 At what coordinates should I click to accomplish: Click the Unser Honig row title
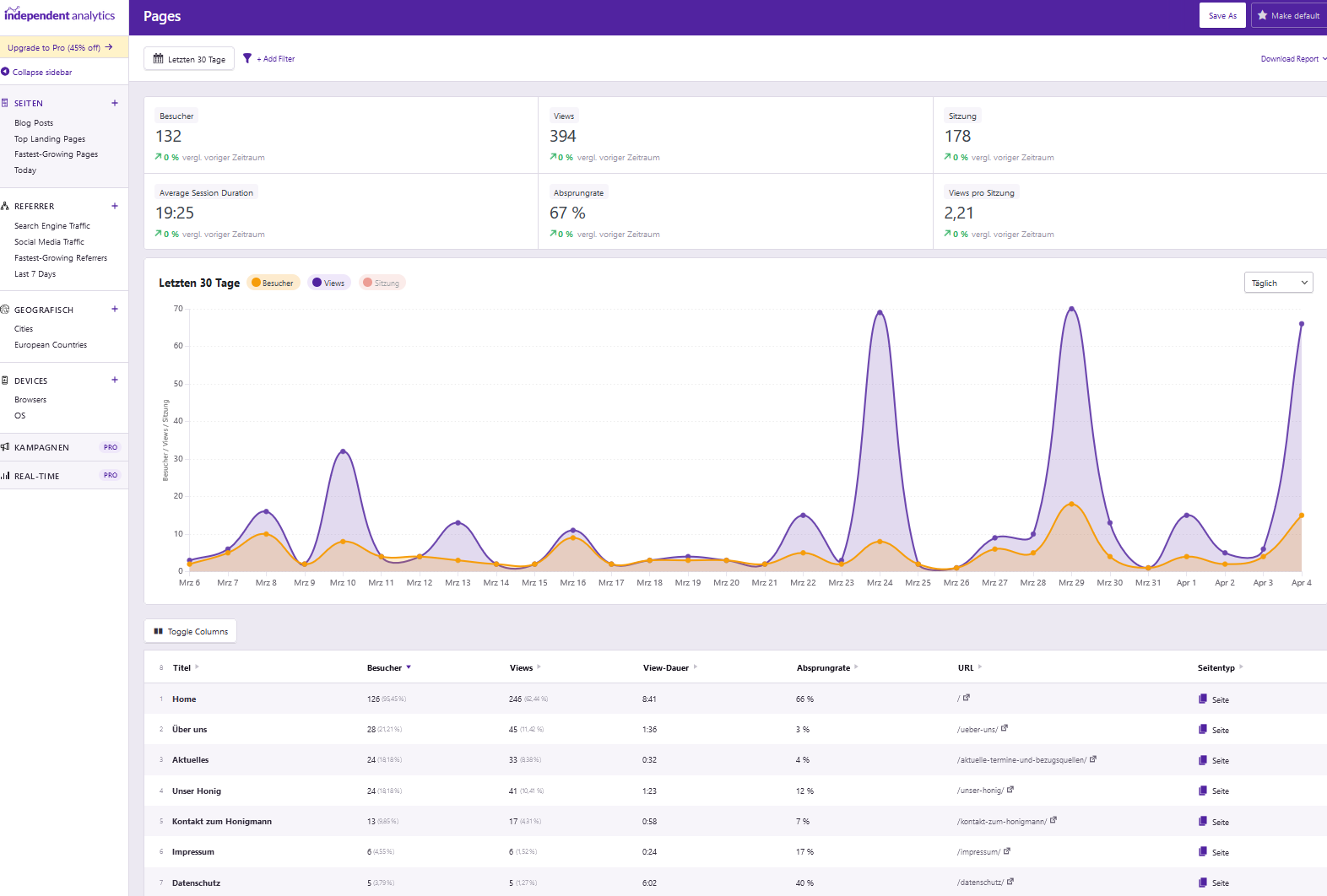tap(197, 791)
